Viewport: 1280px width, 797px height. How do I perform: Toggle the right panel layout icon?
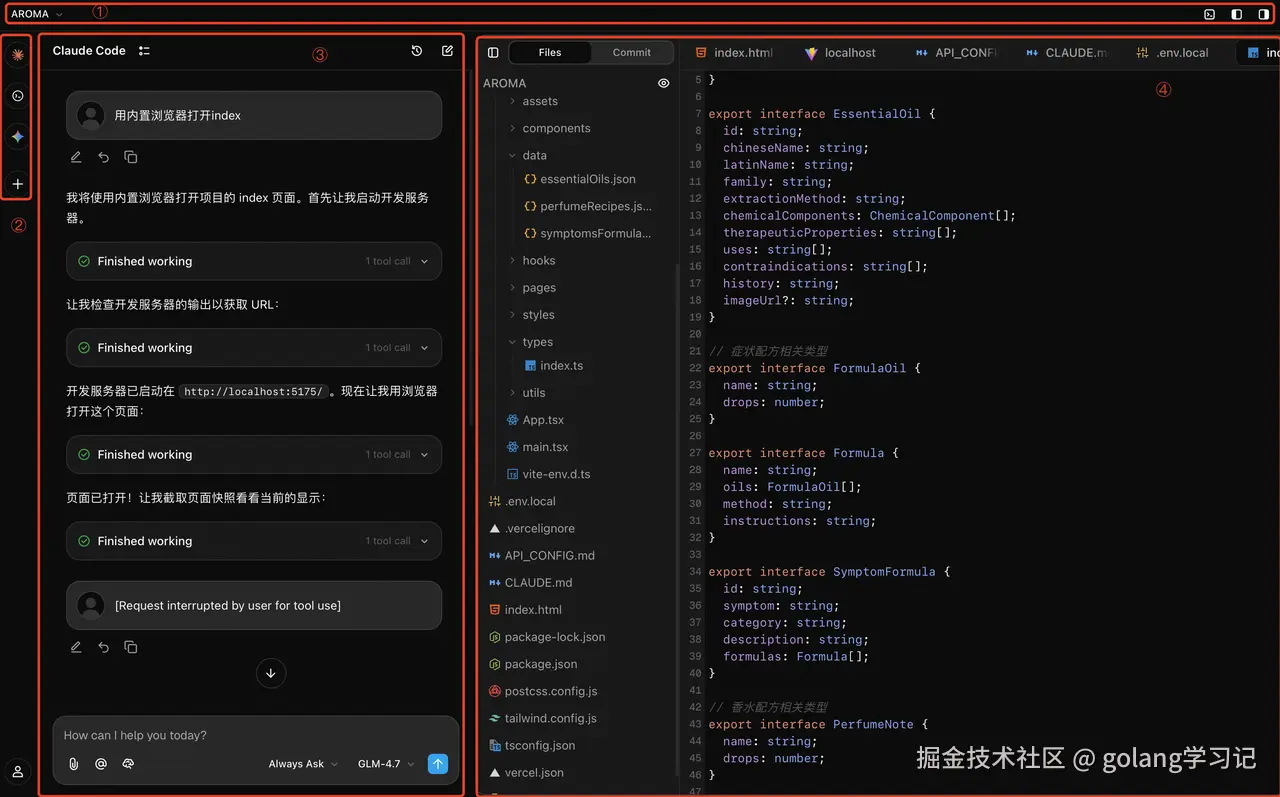[x=1264, y=14]
